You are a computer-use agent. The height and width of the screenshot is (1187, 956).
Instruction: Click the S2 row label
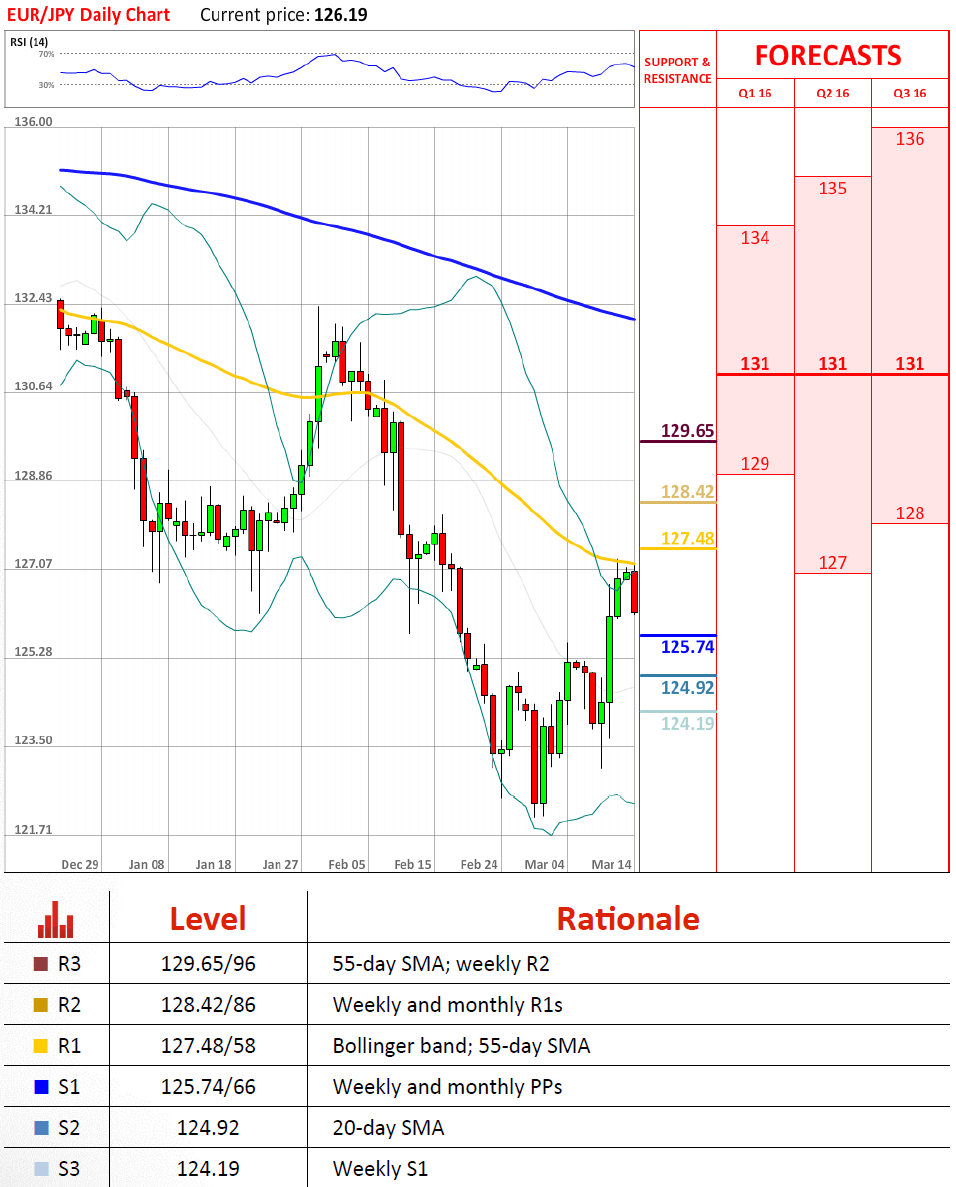[69, 1127]
